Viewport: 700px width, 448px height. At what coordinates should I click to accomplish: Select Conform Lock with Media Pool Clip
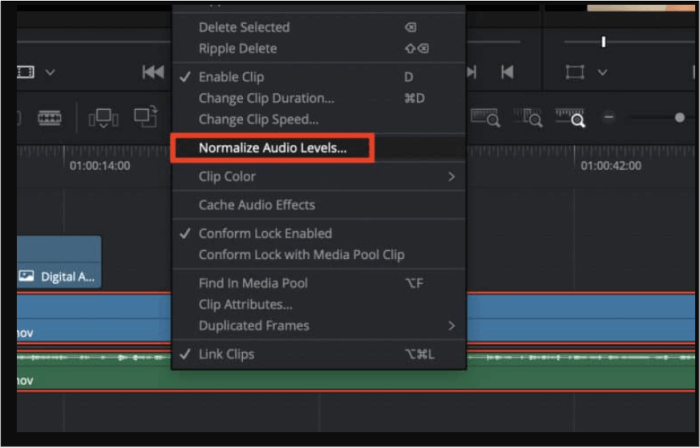click(318, 255)
